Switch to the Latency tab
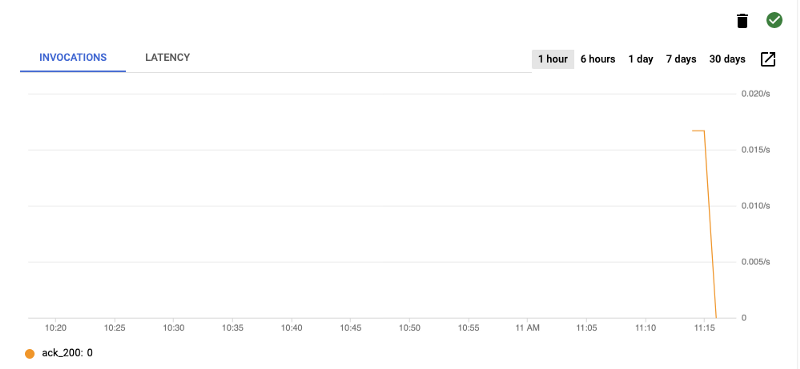The height and width of the screenshot is (369, 800). pyautogui.click(x=167, y=58)
